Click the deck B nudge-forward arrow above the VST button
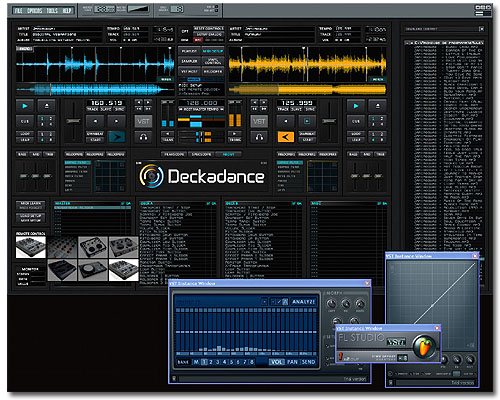This screenshot has width=500, height=400. pyautogui.click(x=264, y=102)
